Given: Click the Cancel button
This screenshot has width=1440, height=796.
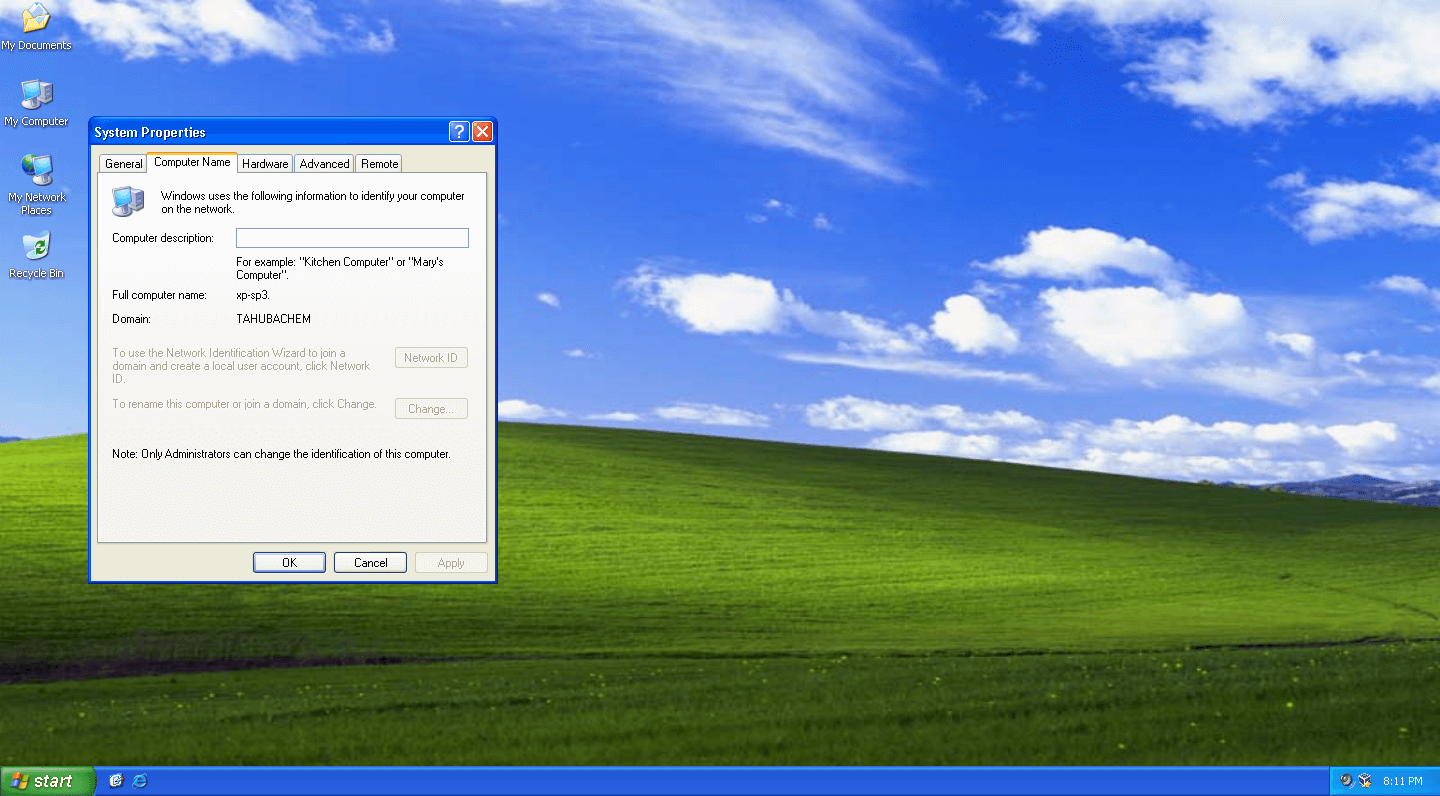Looking at the screenshot, I should coord(370,563).
